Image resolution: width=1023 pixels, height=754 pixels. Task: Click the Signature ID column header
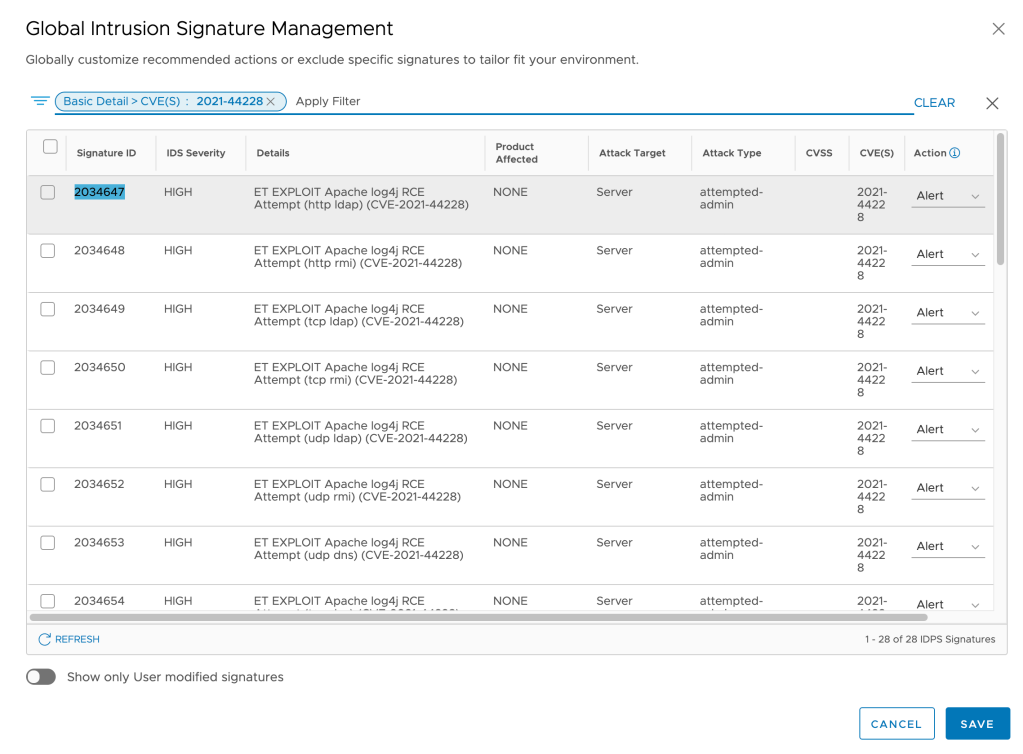(106, 153)
